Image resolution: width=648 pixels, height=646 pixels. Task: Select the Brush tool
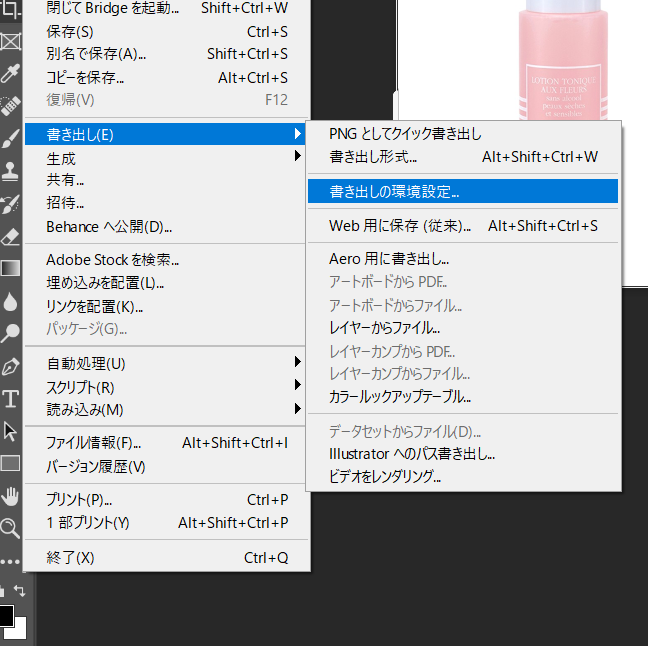coord(10,138)
